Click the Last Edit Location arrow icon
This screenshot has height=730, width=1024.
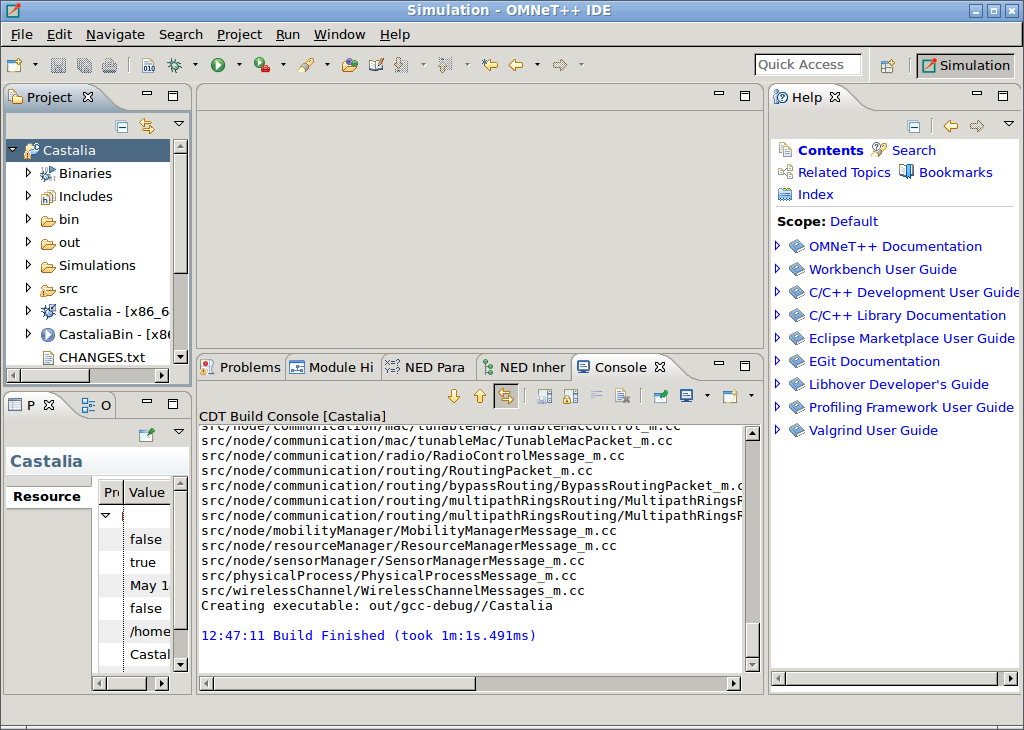click(x=490, y=65)
